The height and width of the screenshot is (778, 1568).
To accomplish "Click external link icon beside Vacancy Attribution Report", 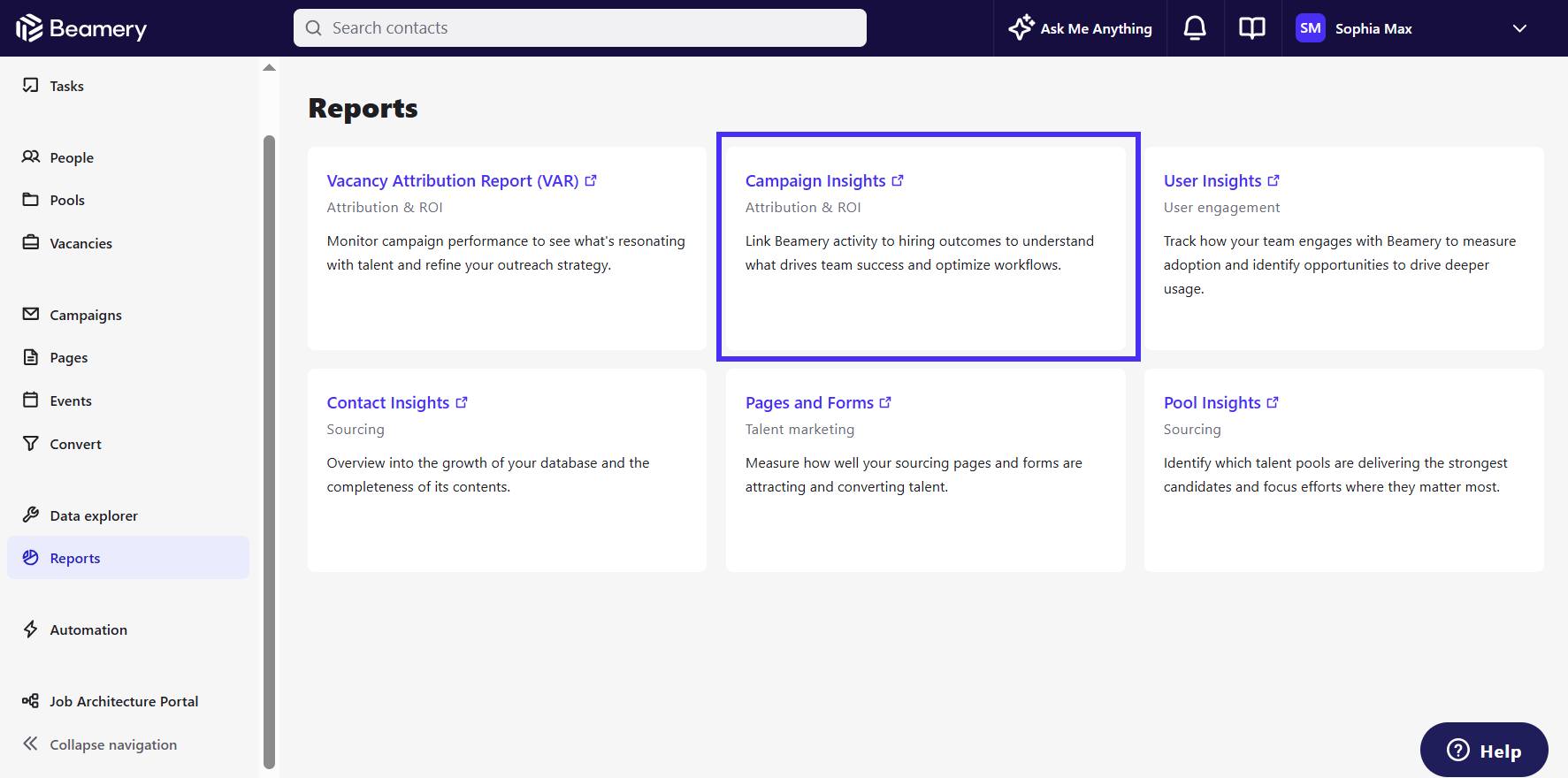I will [x=591, y=180].
